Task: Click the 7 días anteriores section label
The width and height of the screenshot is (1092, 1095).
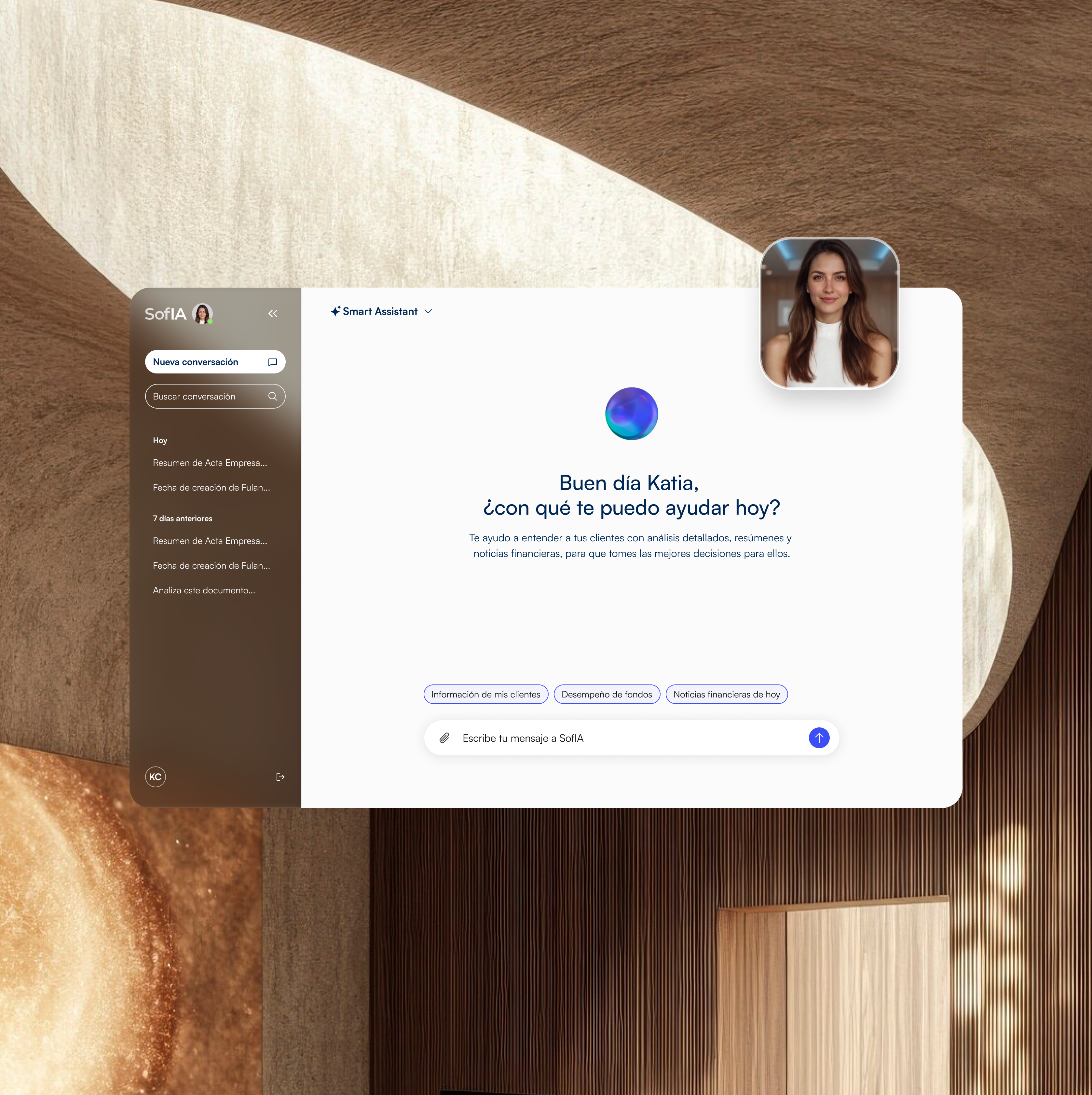Action: tap(183, 519)
